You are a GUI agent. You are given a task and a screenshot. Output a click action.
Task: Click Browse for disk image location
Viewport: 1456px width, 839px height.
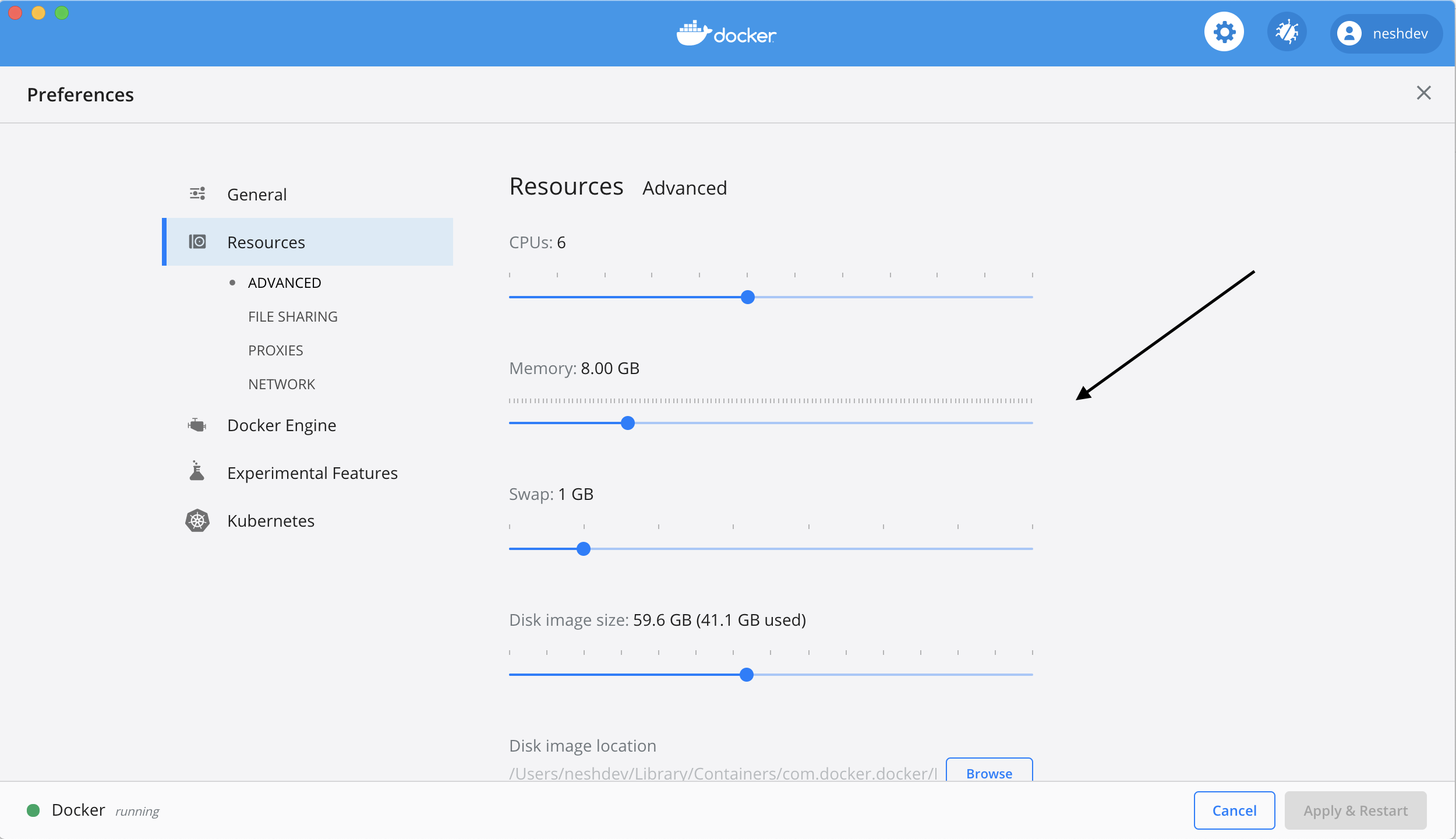989,772
